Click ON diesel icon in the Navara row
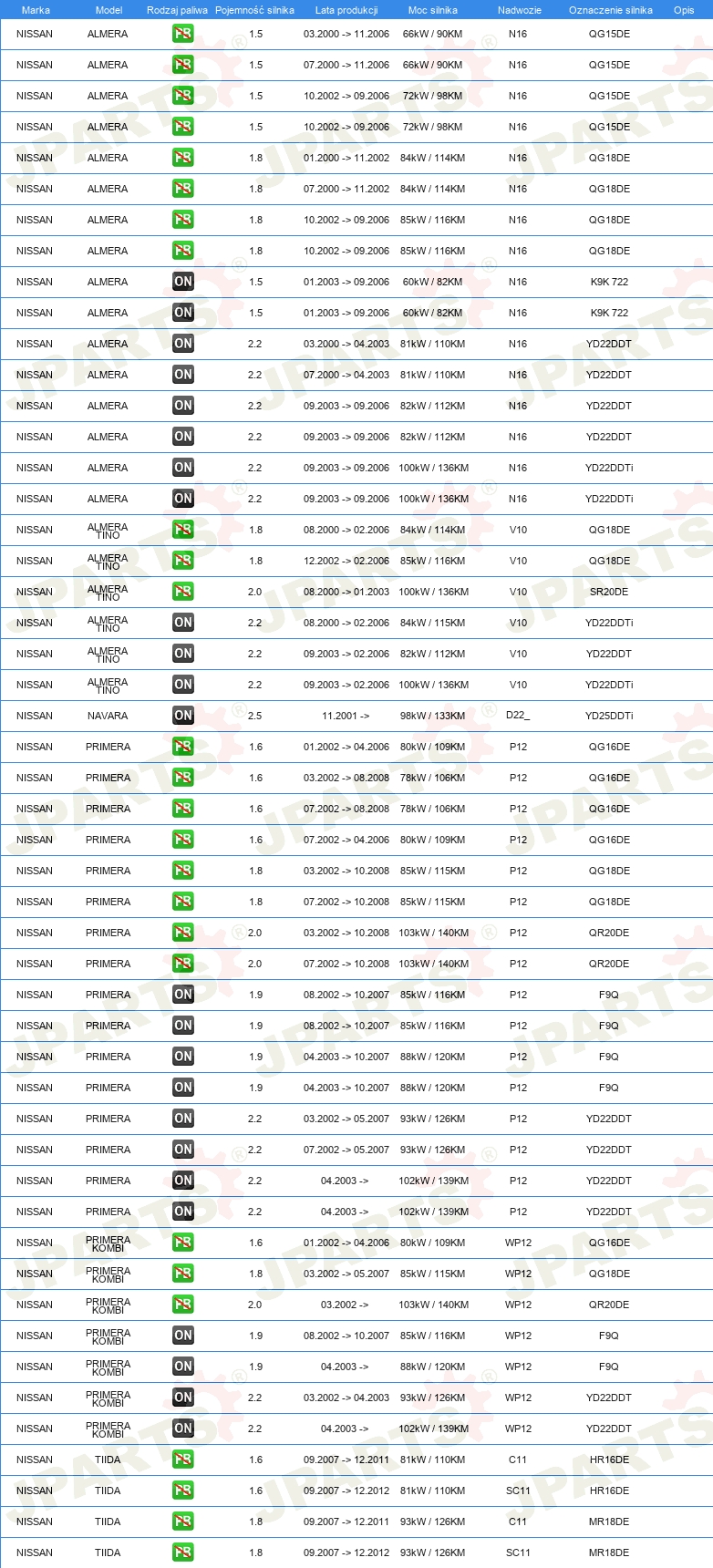Image resolution: width=713 pixels, height=1568 pixels. 183,716
